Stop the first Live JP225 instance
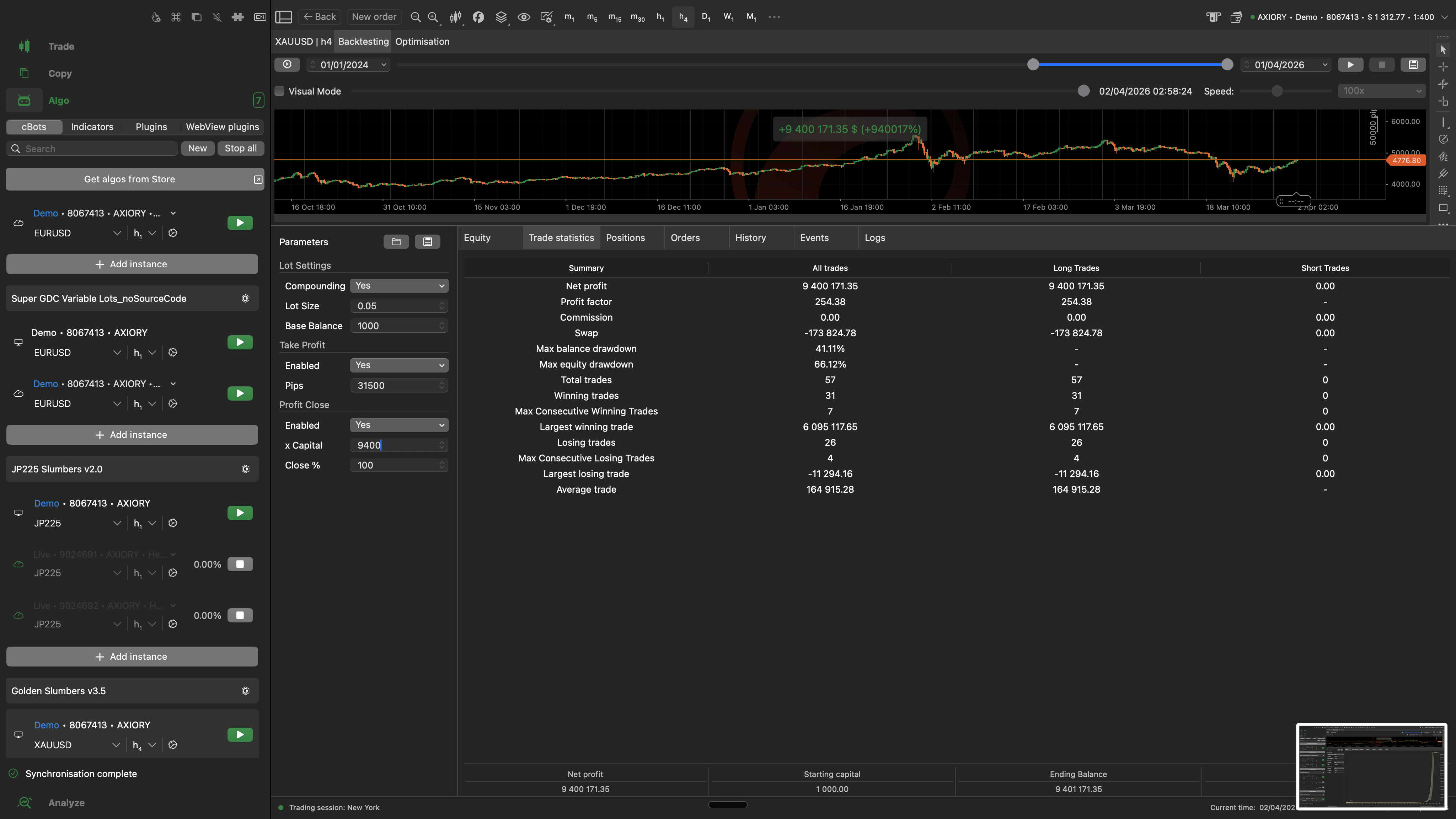The height and width of the screenshot is (819, 1456). (x=240, y=564)
